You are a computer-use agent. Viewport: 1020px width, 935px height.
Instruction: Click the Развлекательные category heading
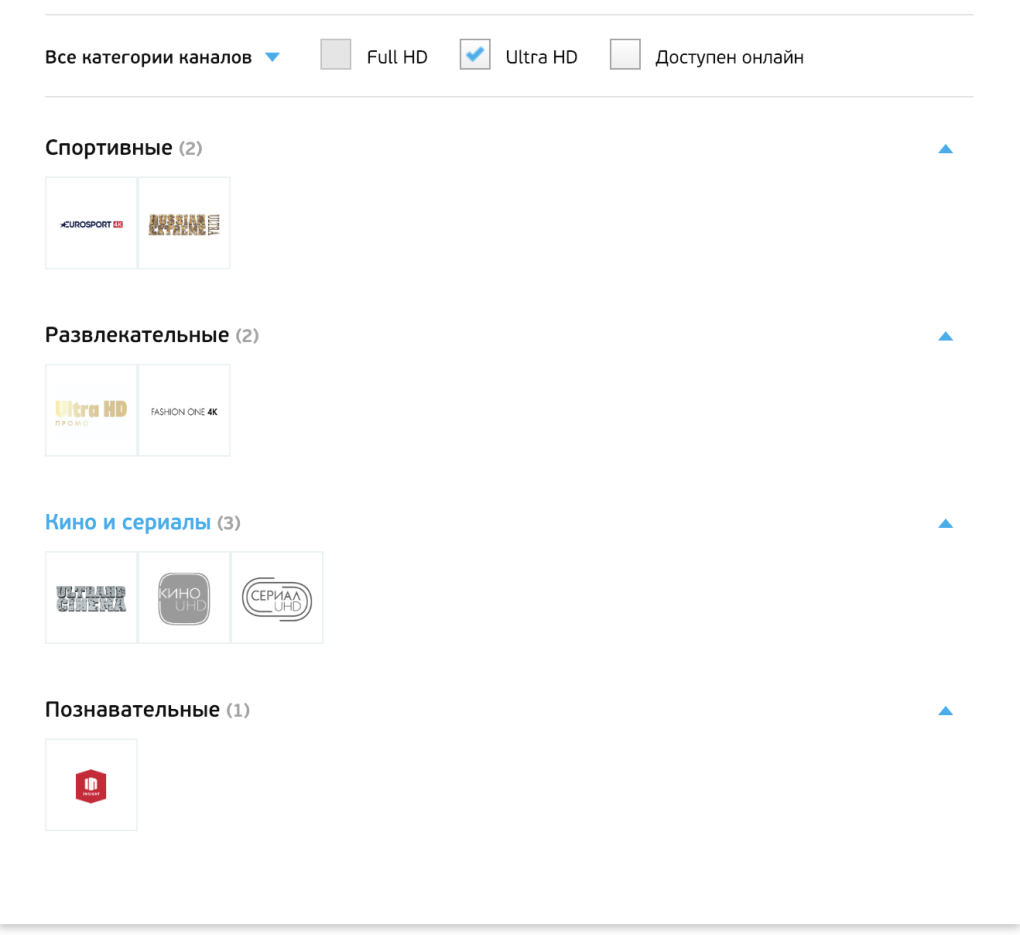tap(137, 335)
